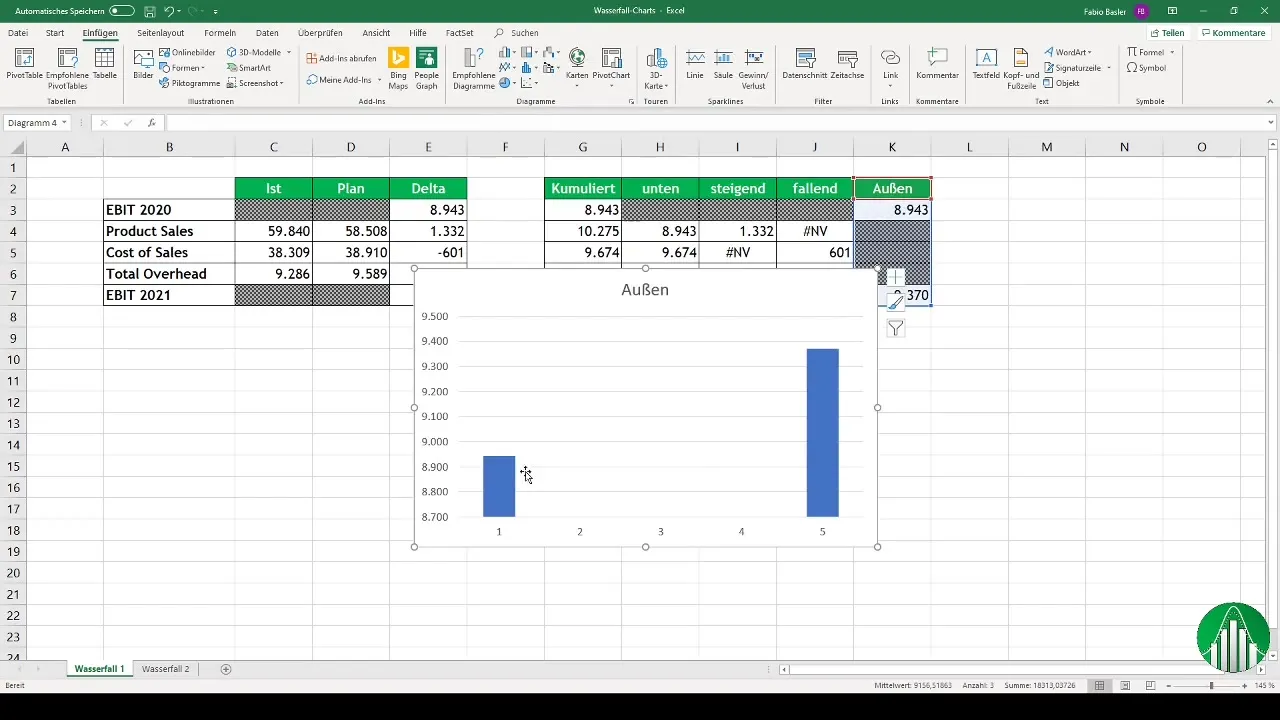This screenshot has height=720, width=1280.
Task: Insert an Objekt
Action: point(1061,83)
